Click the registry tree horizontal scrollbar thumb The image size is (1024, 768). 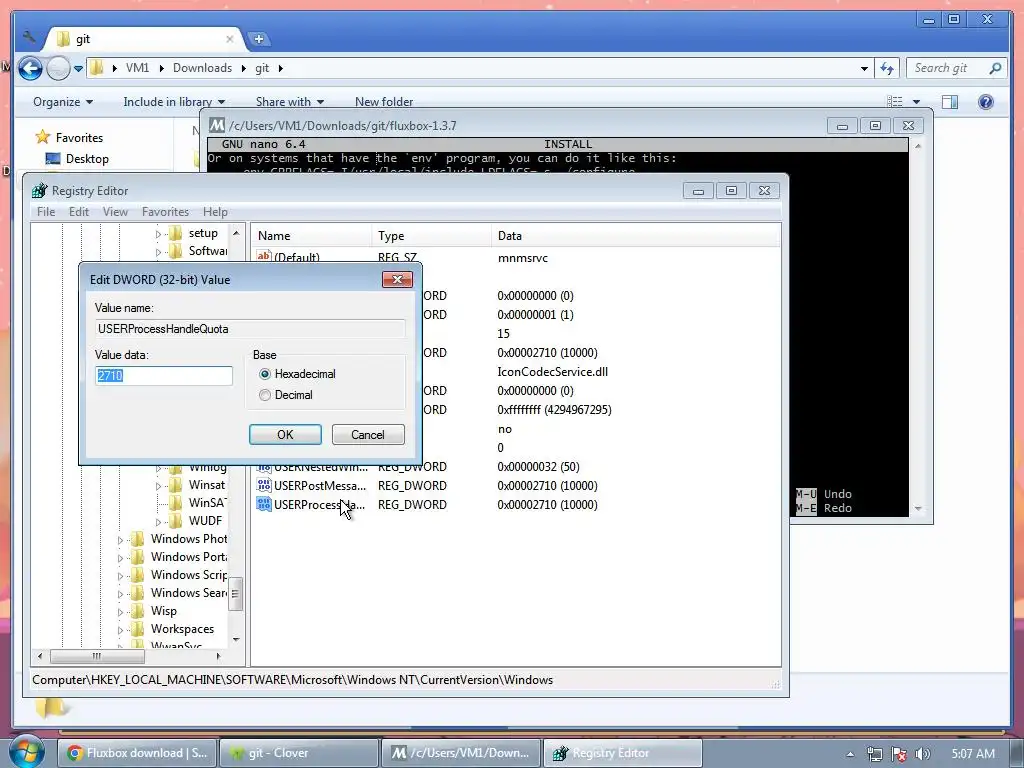tap(97, 656)
